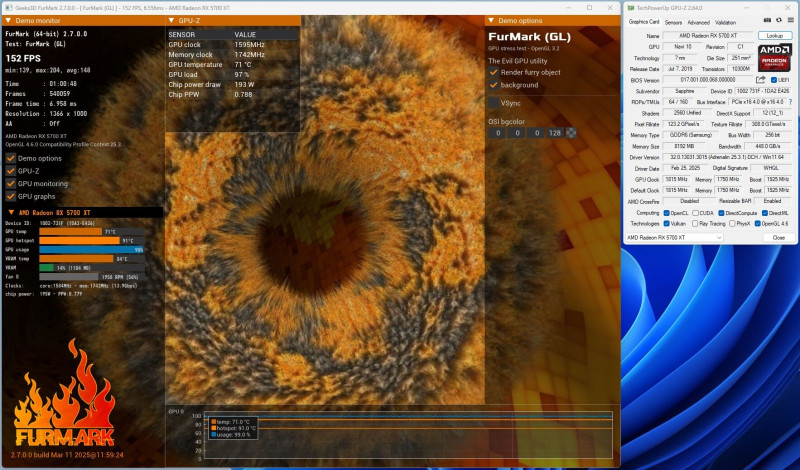Click the GPU temp orange bar
Image resolution: width=800 pixels, height=470 pixels.
pyautogui.click(x=71, y=232)
